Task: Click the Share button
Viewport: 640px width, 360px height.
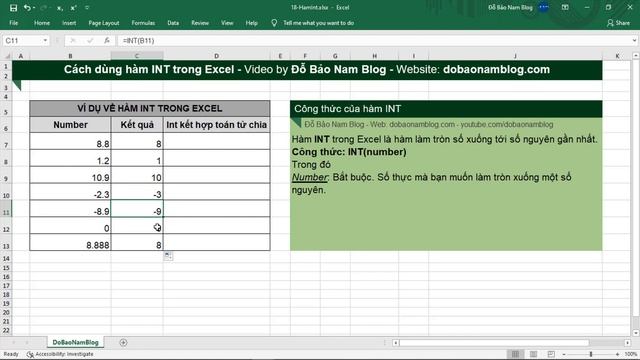Action: [x=618, y=23]
